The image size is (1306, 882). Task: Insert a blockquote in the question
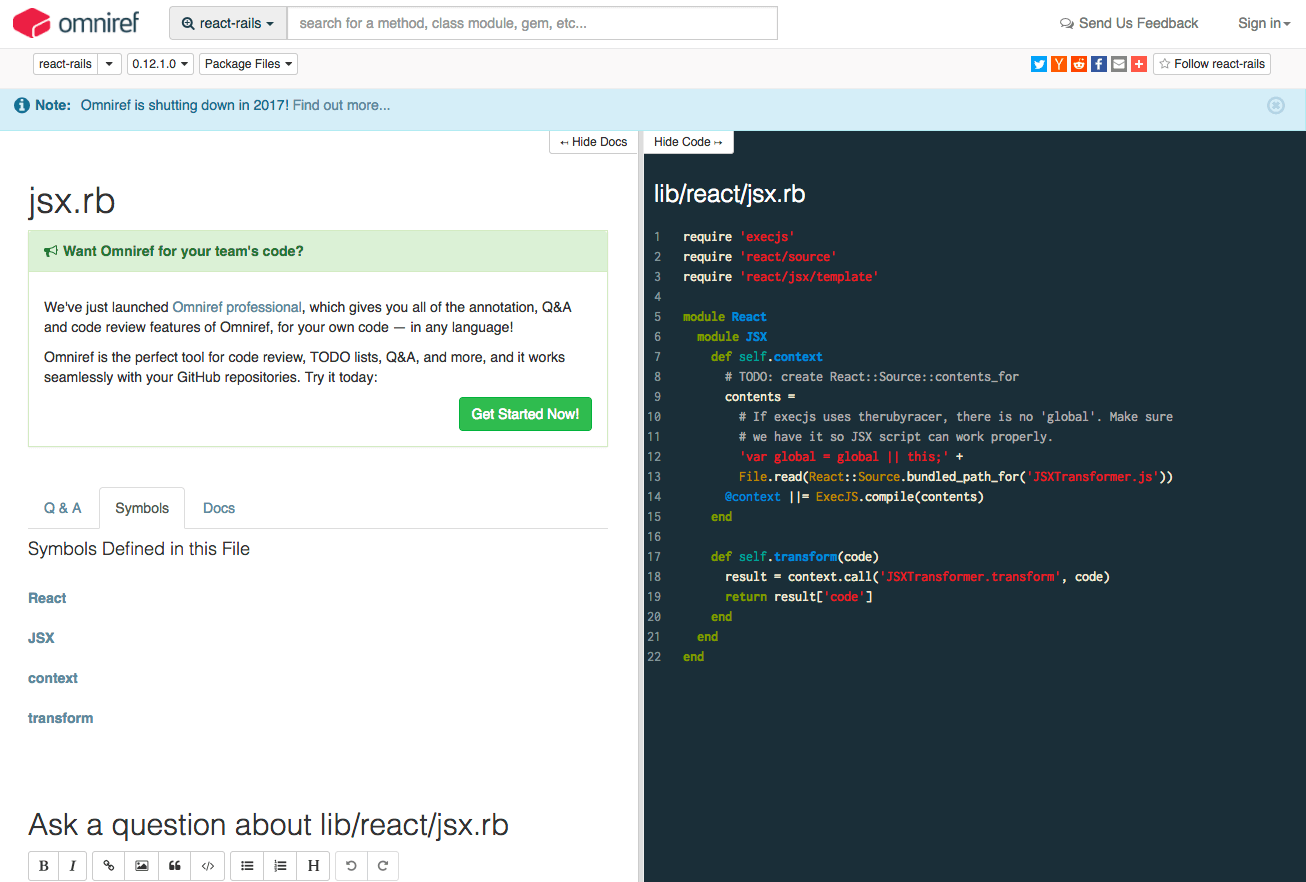[175, 866]
